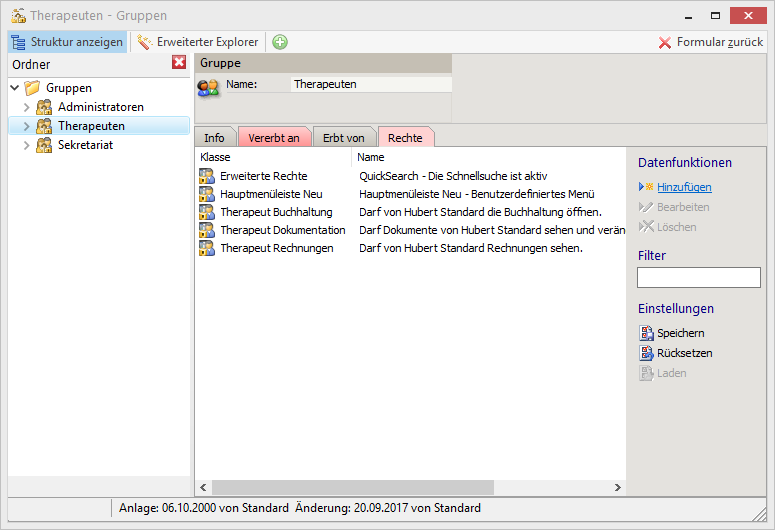Toggle the Struktur anzeigen button
Viewport: 775px width, 530px height.
coord(68,42)
